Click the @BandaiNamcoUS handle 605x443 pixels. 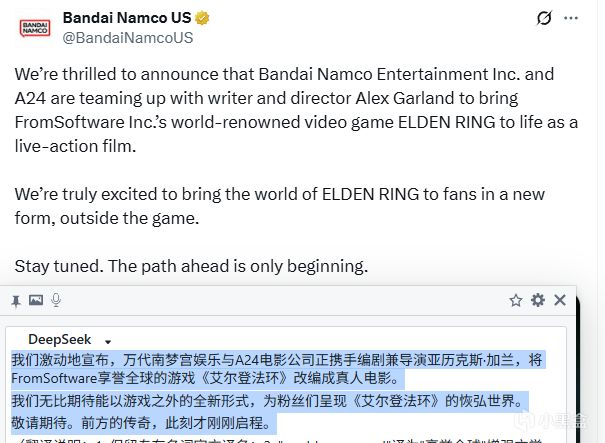[128, 38]
